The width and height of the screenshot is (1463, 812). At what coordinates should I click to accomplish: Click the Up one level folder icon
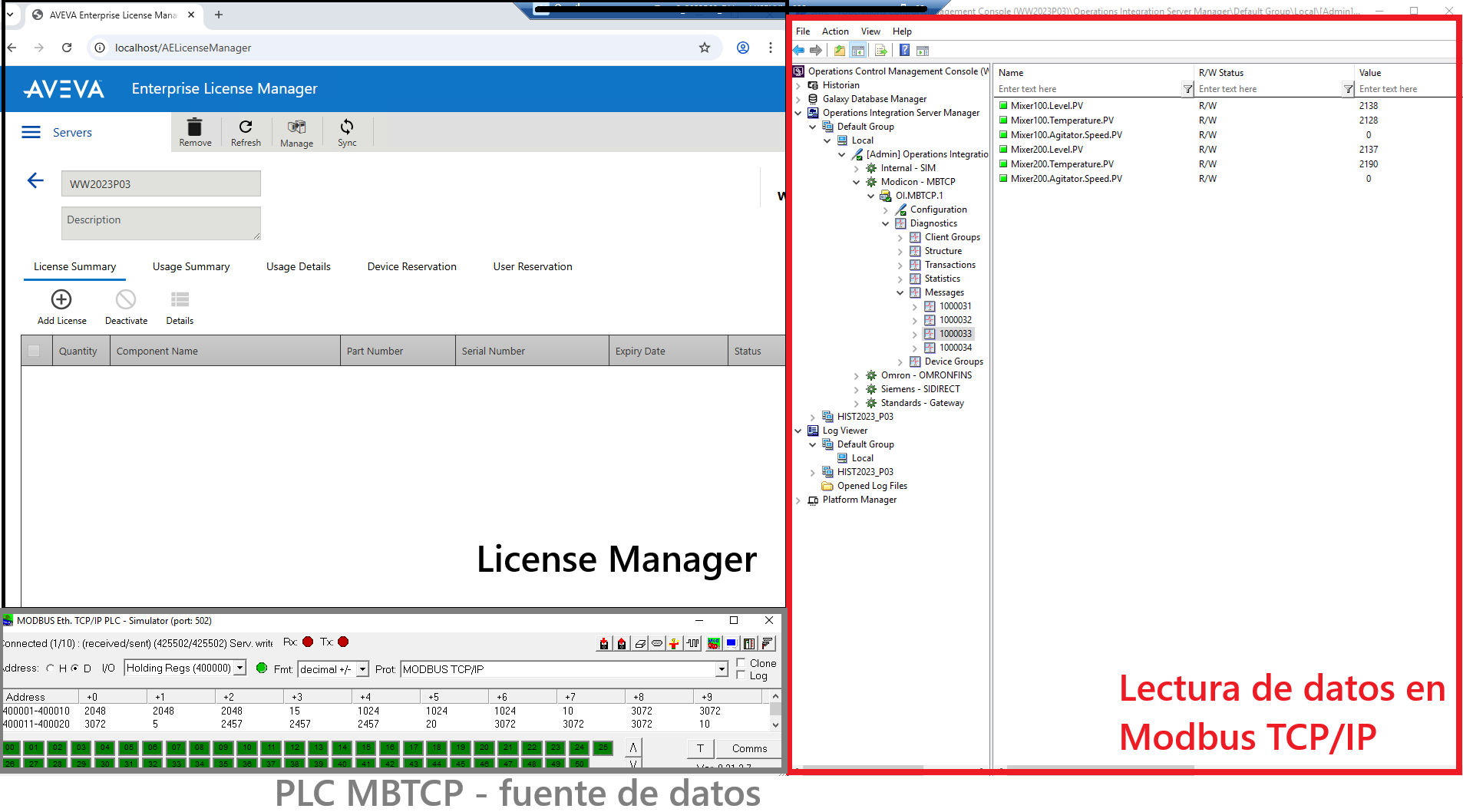tap(840, 51)
